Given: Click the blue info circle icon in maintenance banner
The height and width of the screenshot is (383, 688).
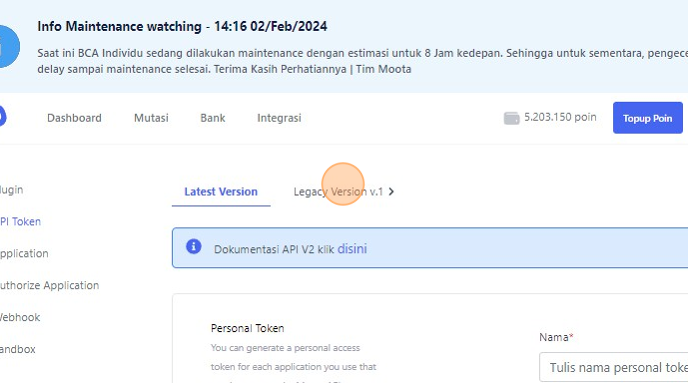Looking at the screenshot, I should 9,46.
